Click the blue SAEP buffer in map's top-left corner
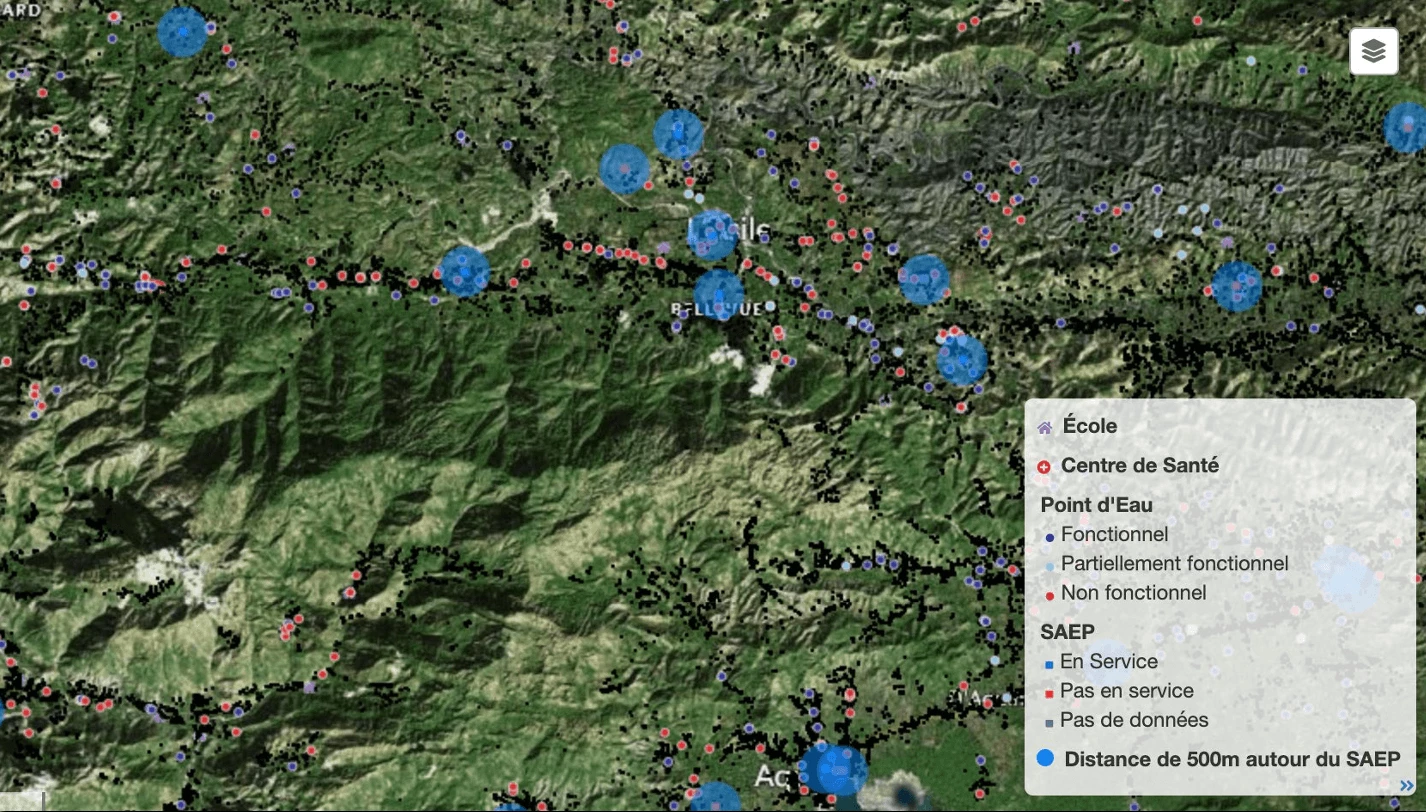The image size is (1426, 812). (183, 32)
